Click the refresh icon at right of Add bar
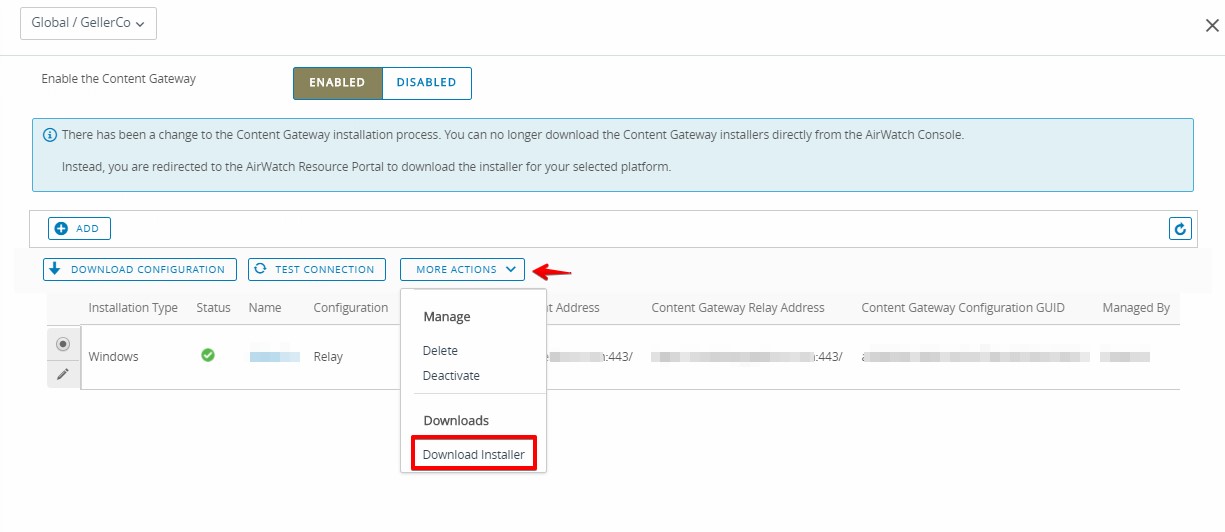 (1180, 229)
